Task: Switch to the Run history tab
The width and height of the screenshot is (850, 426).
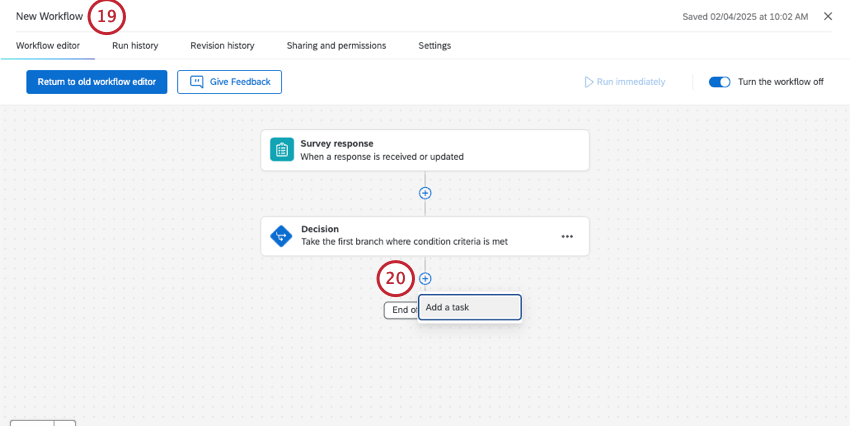Action: (x=134, y=45)
